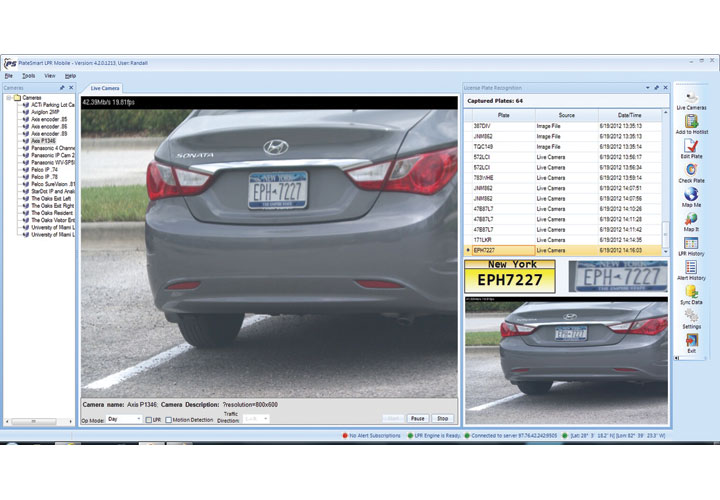Viewport: 720px width, 500px height.
Task: Toggle the Motion Detection checkbox
Action: click(169, 419)
